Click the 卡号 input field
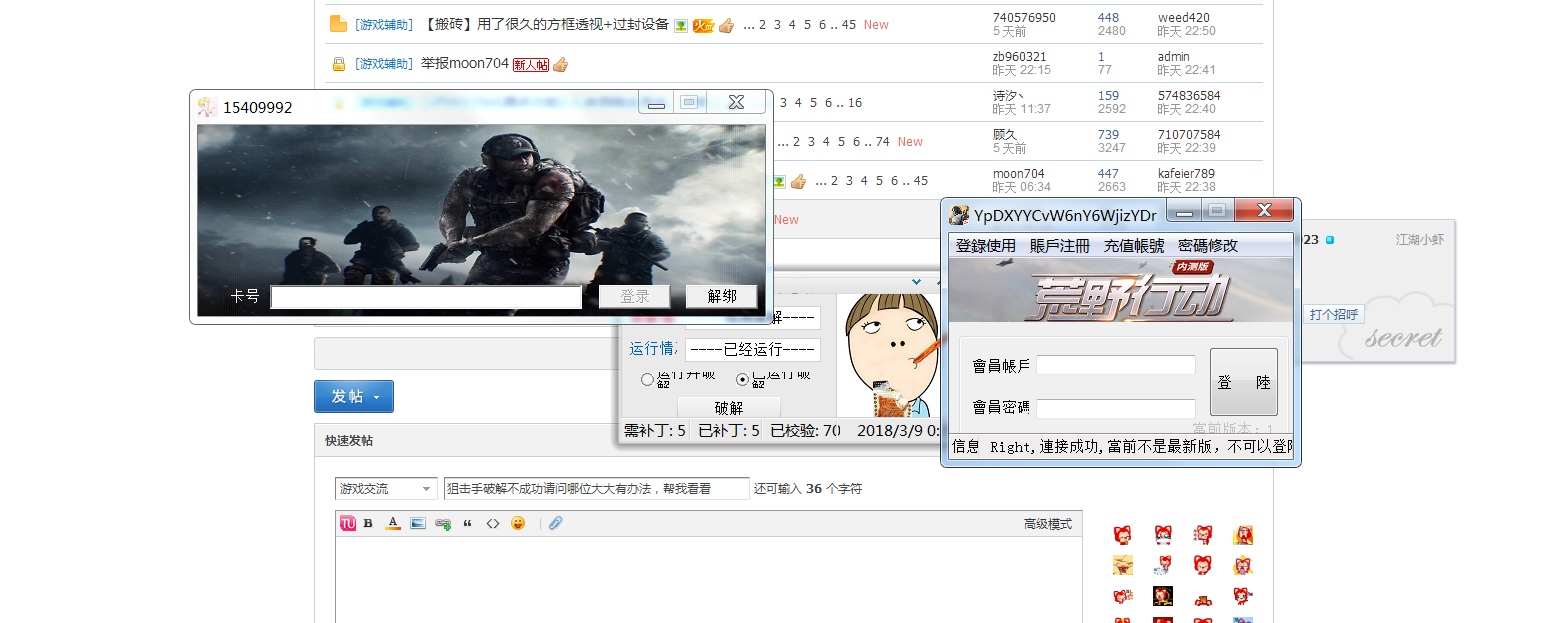1558x623 pixels. point(426,297)
